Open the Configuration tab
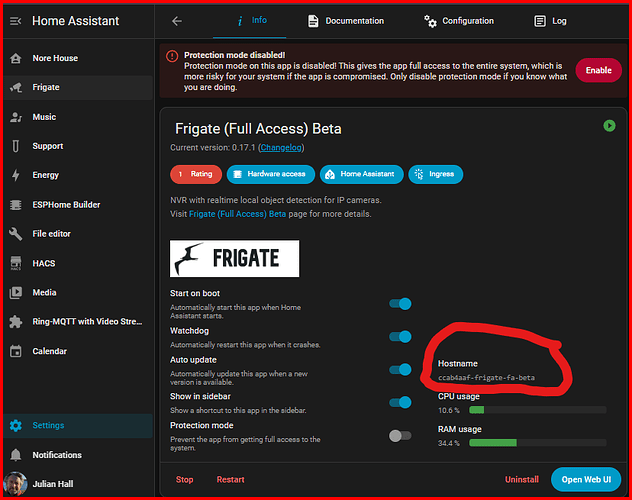The width and height of the screenshot is (632, 500). [459, 21]
